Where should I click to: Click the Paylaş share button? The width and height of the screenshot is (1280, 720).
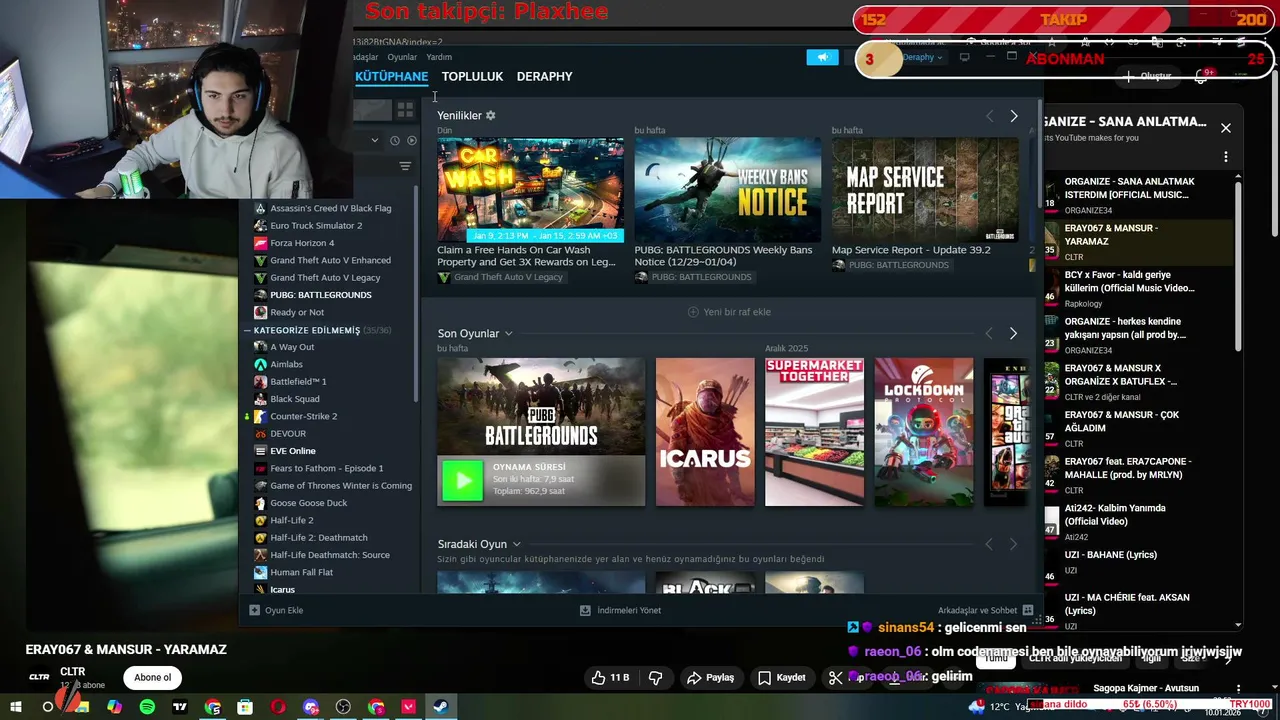point(710,677)
